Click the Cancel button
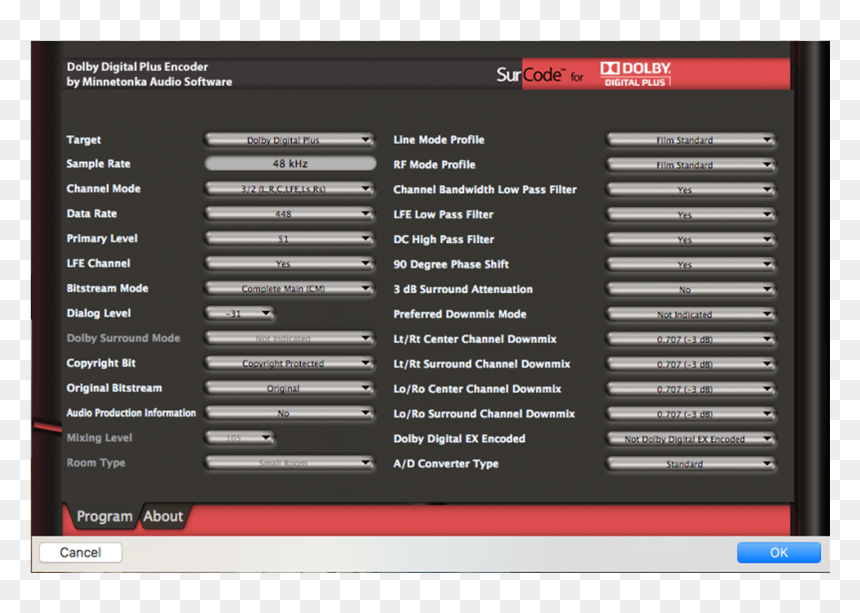This screenshot has width=860, height=613. pyautogui.click(x=81, y=553)
